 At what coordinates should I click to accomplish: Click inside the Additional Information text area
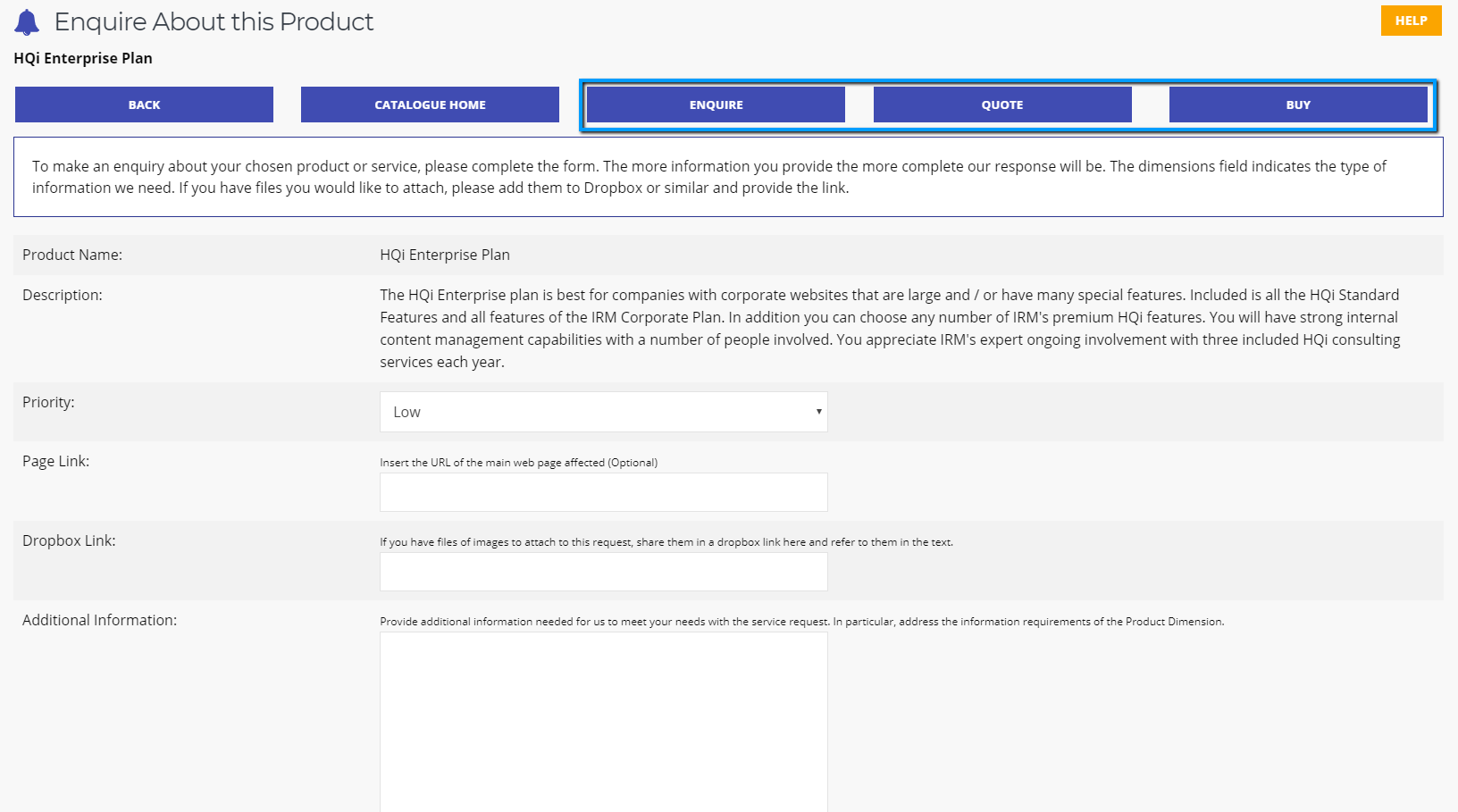tap(604, 722)
